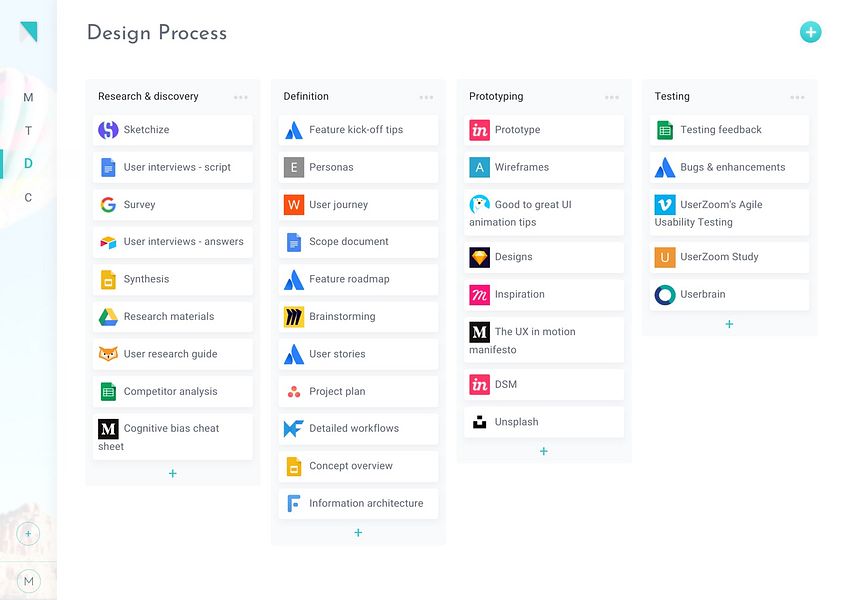
Task: Click the app logo in the sidebar
Action: tap(29, 32)
